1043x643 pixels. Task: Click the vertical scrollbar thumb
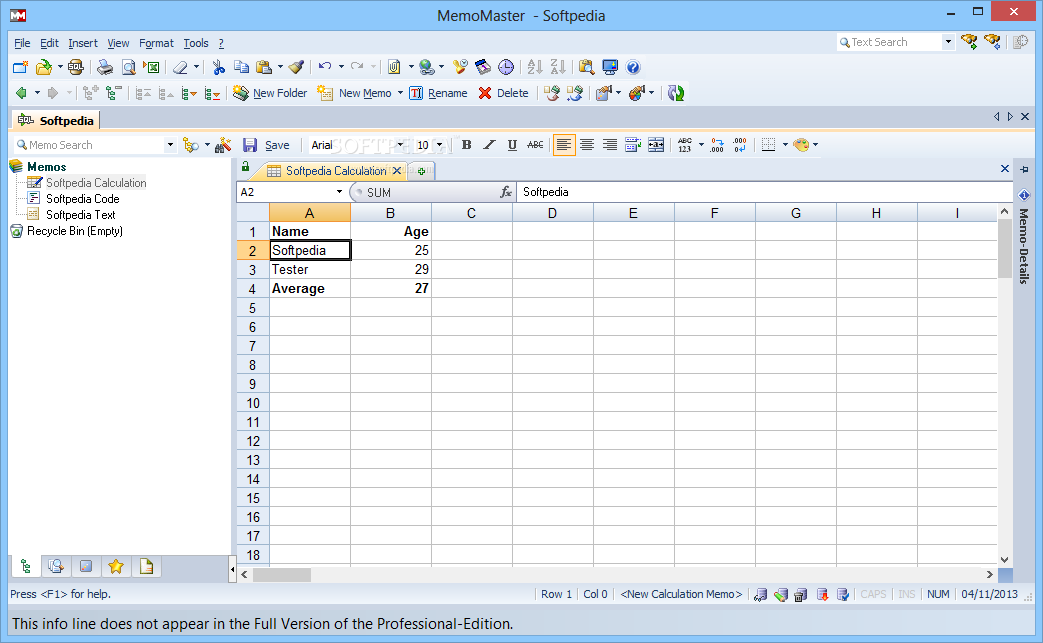click(1004, 248)
